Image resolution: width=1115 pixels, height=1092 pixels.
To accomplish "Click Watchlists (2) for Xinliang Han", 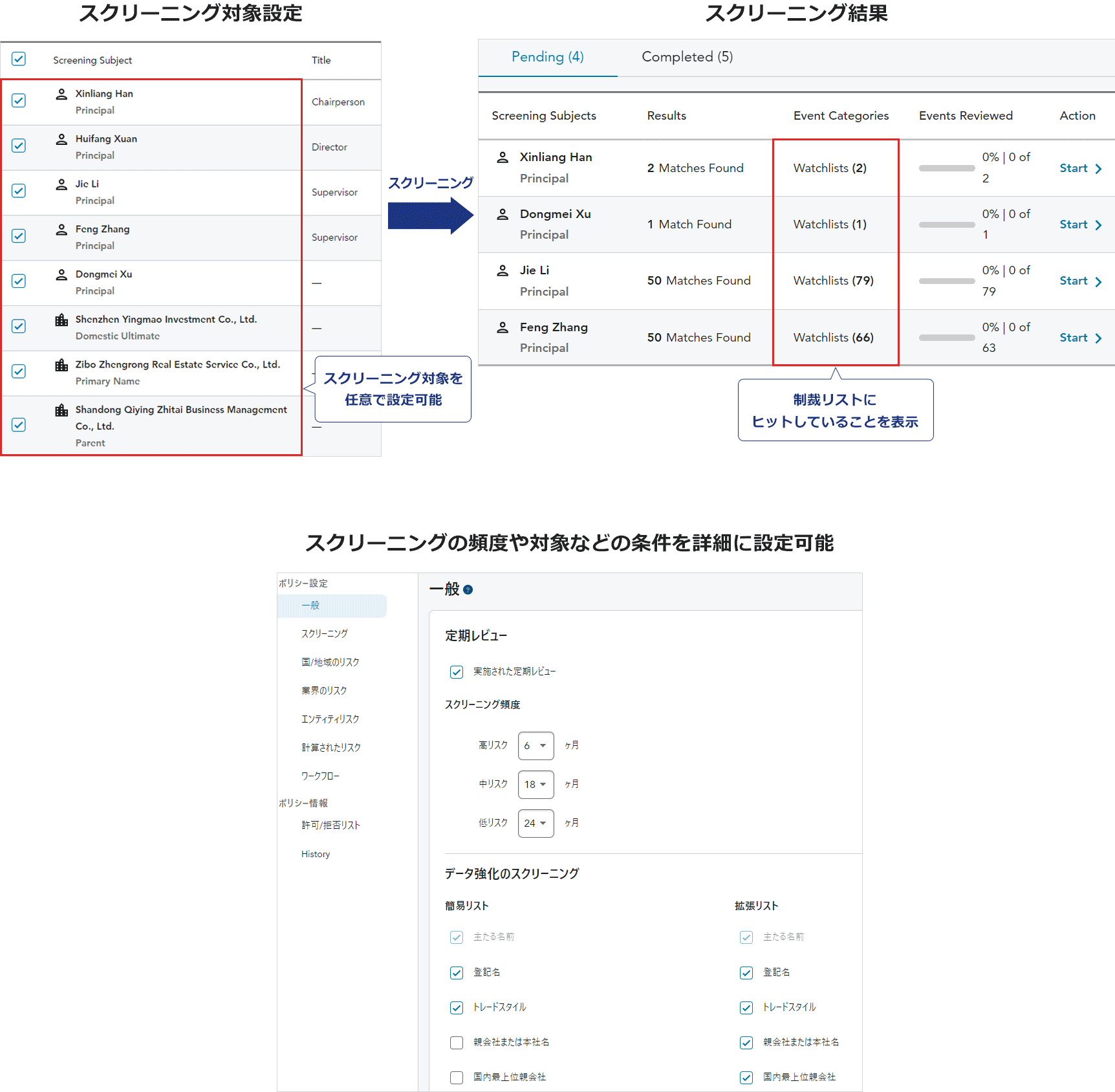I will [830, 168].
